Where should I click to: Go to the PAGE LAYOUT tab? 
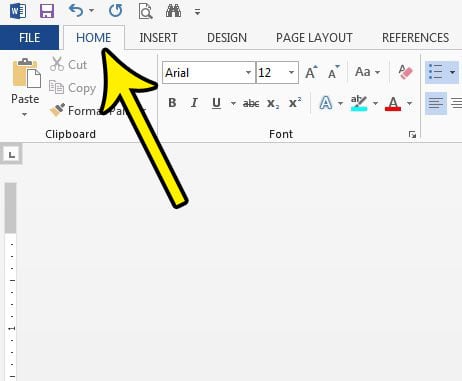coord(314,38)
